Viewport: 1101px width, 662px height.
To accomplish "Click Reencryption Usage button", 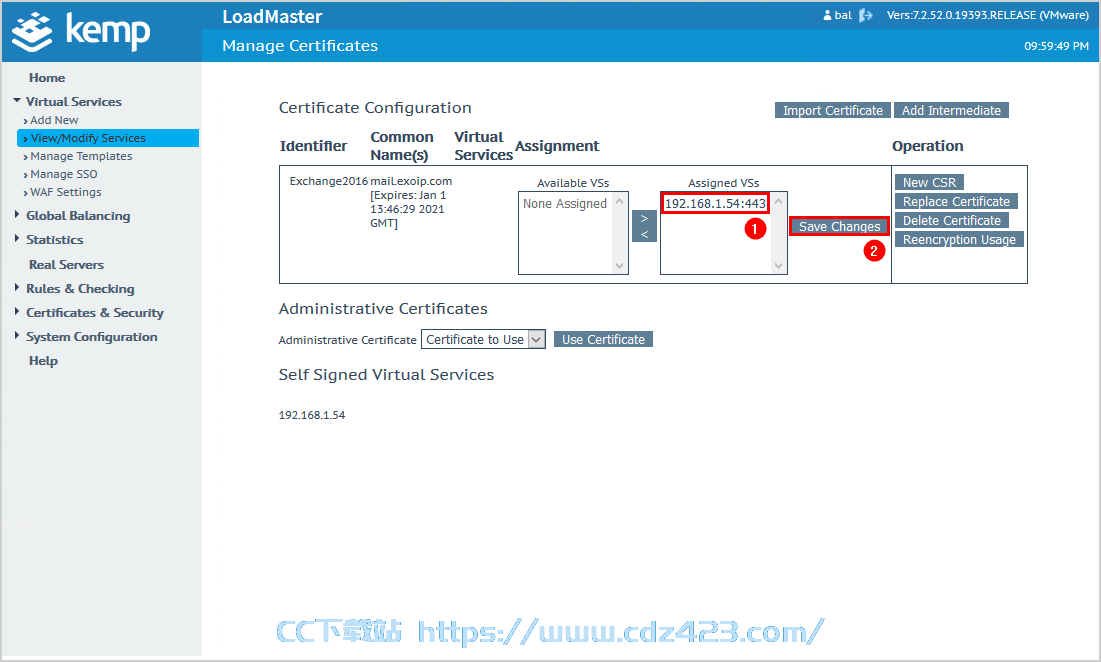I will [959, 239].
